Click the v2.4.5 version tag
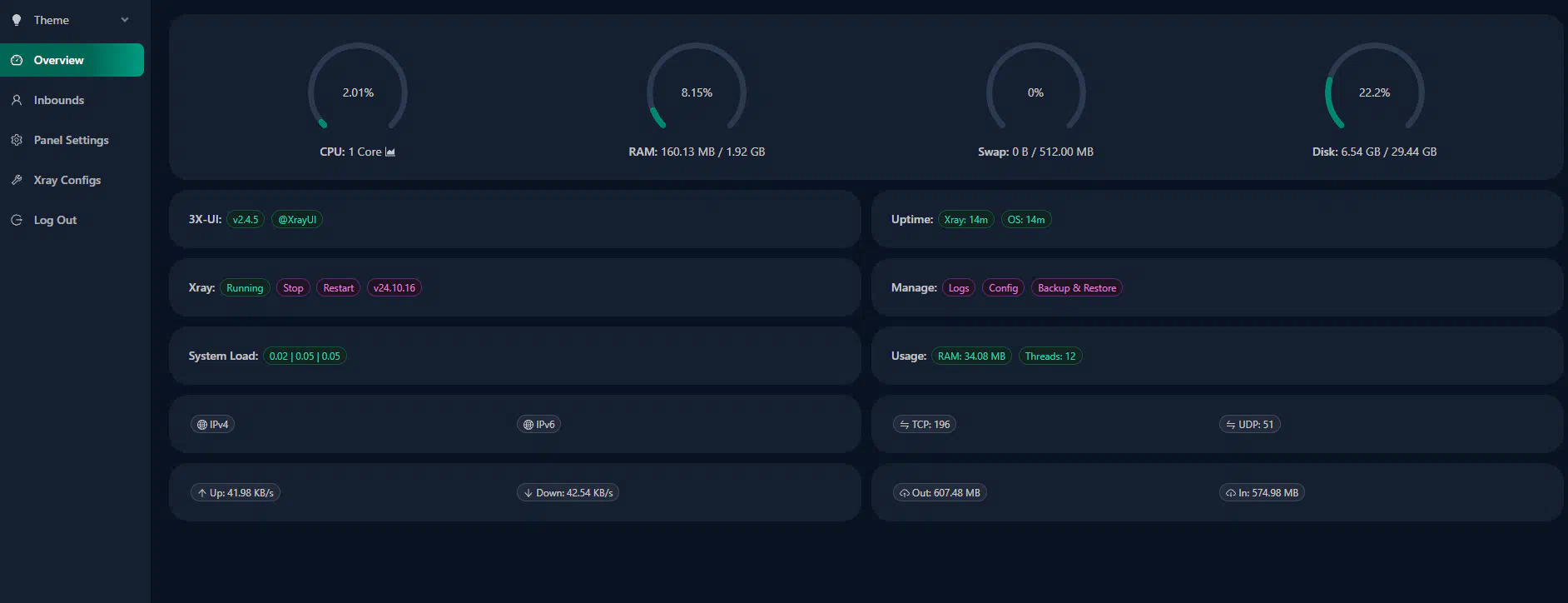This screenshot has width=1568, height=603. [246, 219]
